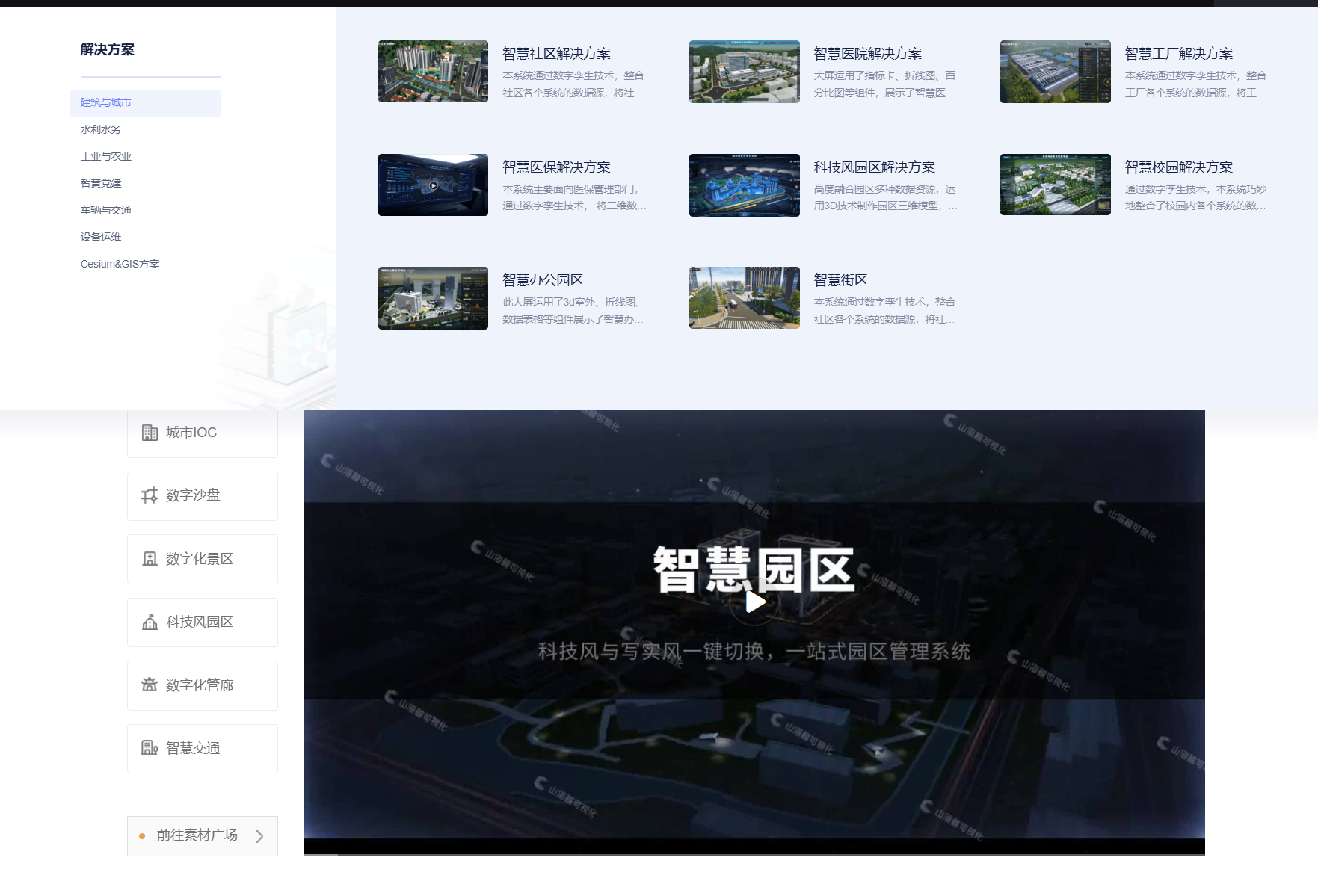This screenshot has width=1318, height=896.
Task: Click 智慧办公园区 description 此大屏运用了3d室外
Action: coord(573,311)
